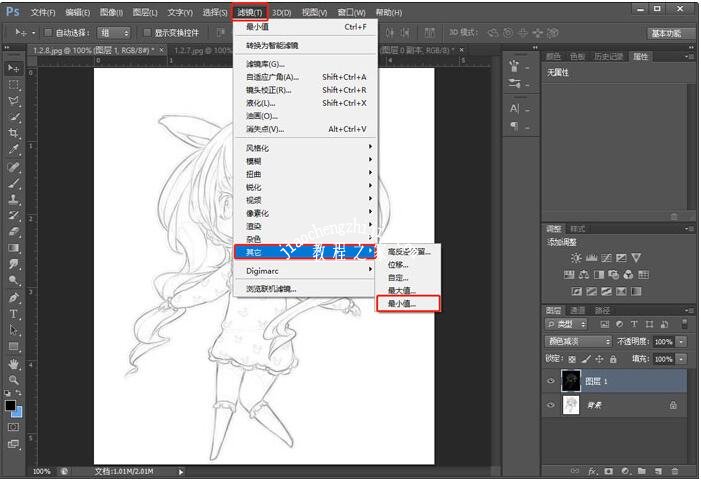Viewport: 701px width, 481px height.
Task: Click 液化(L)... in the filter menu
Action: pyautogui.click(x=261, y=103)
